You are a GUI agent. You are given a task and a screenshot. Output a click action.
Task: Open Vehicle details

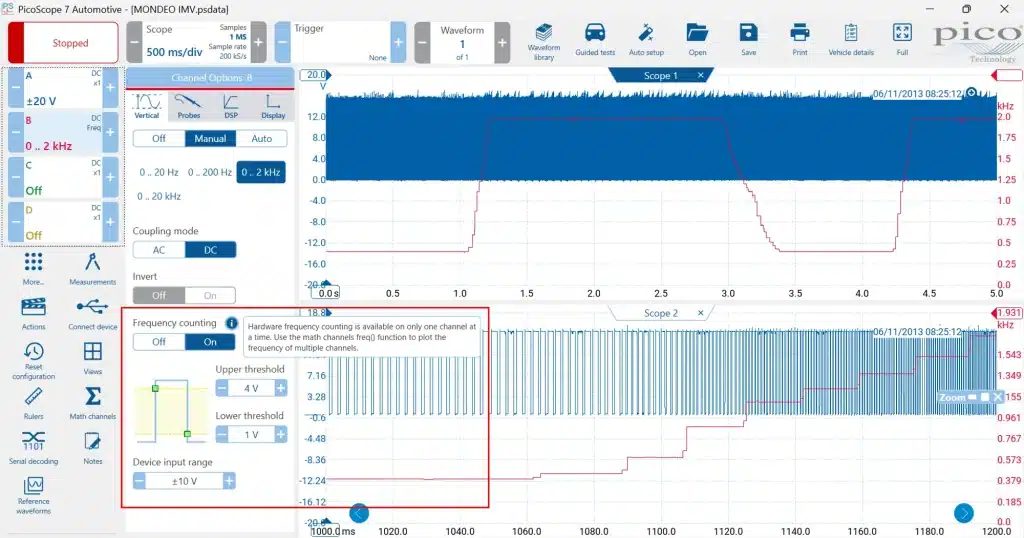(851, 40)
